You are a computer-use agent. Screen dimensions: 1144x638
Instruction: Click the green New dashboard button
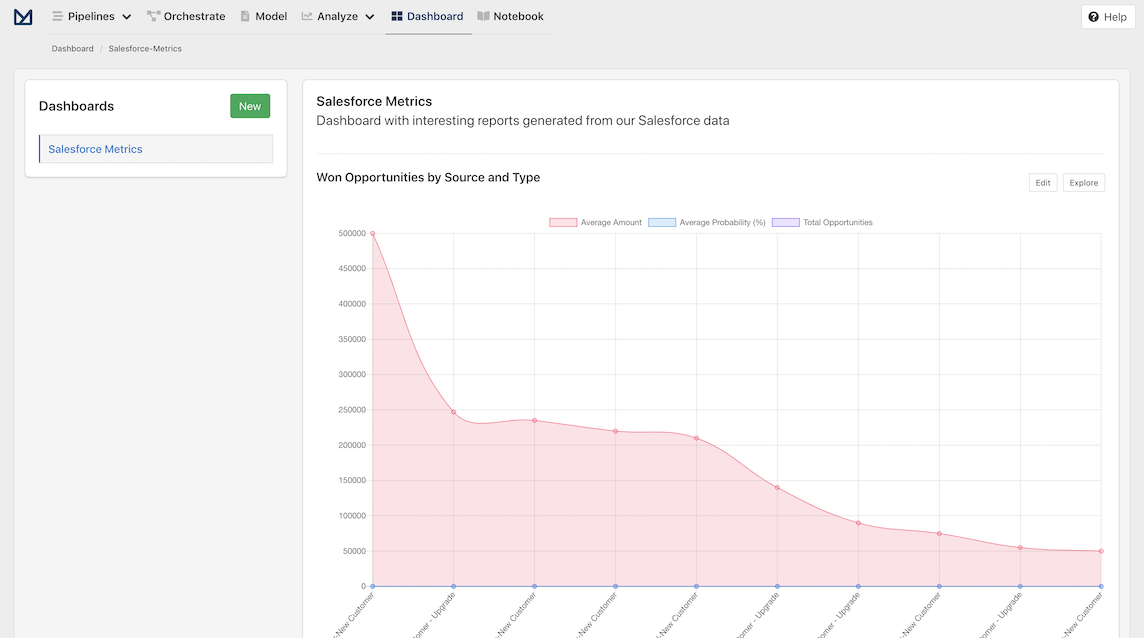coord(250,106)
